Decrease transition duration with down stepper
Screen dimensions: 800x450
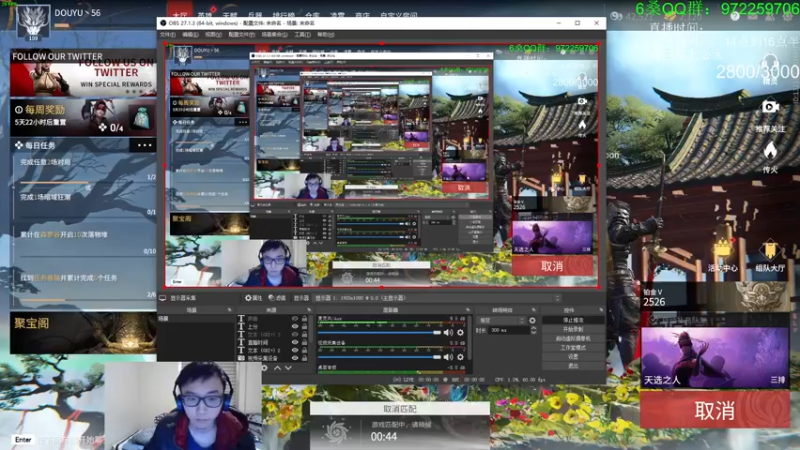[534, 333]
